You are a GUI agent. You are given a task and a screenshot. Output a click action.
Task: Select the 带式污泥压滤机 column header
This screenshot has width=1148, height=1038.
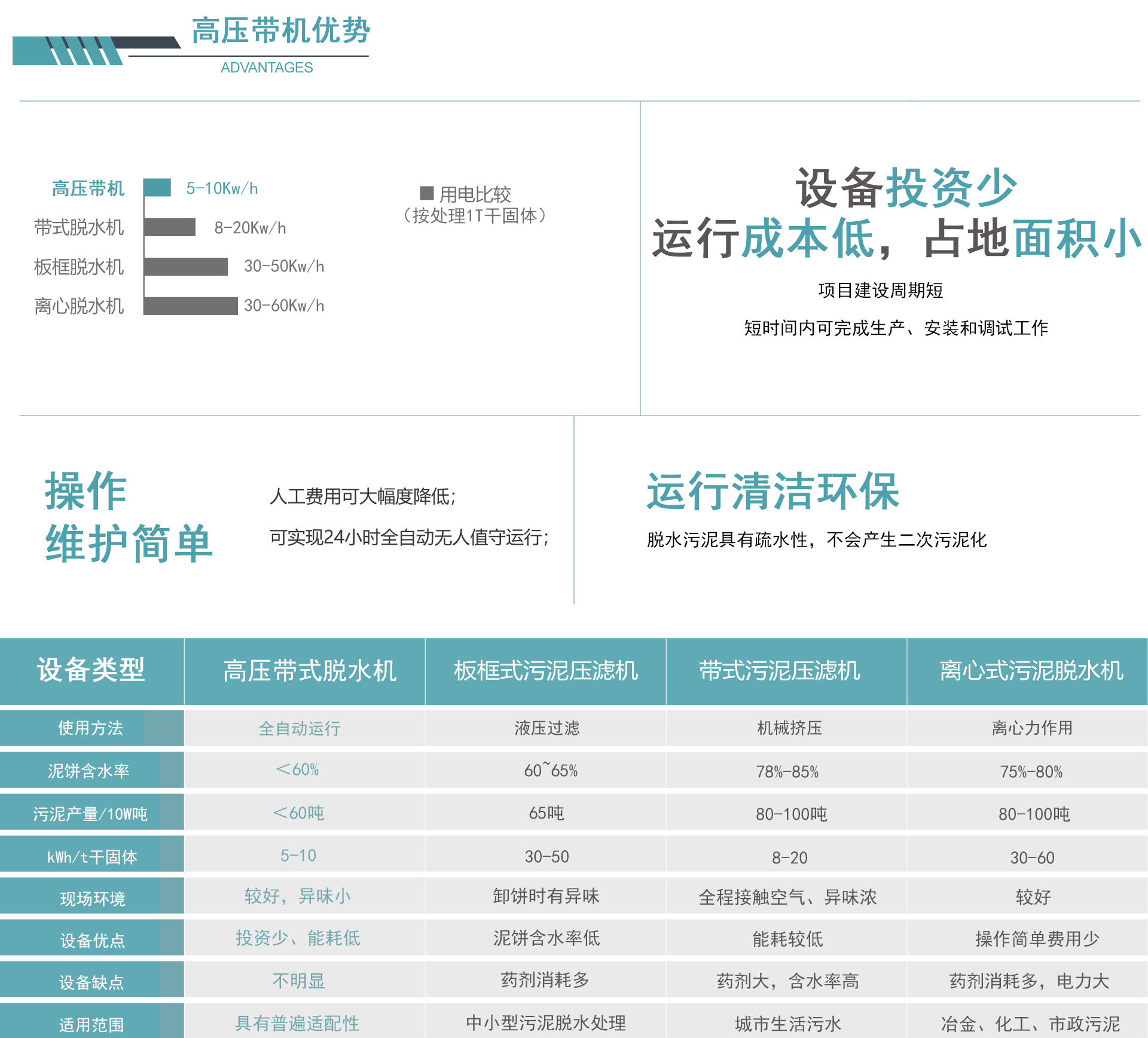[x=780, y=671]
